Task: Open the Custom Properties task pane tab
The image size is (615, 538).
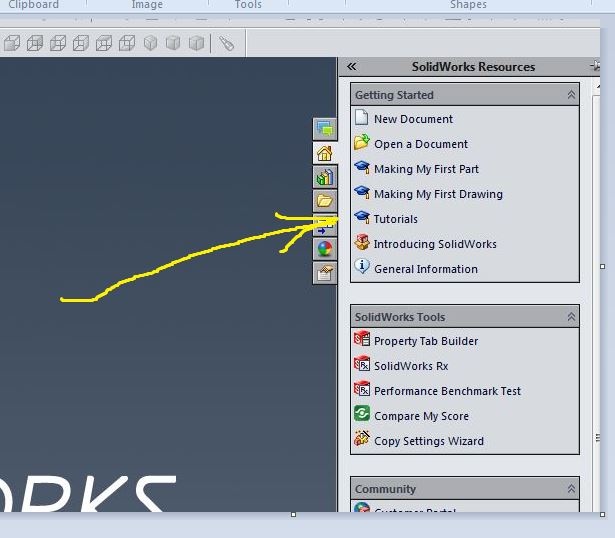Action: coord(325,273)
